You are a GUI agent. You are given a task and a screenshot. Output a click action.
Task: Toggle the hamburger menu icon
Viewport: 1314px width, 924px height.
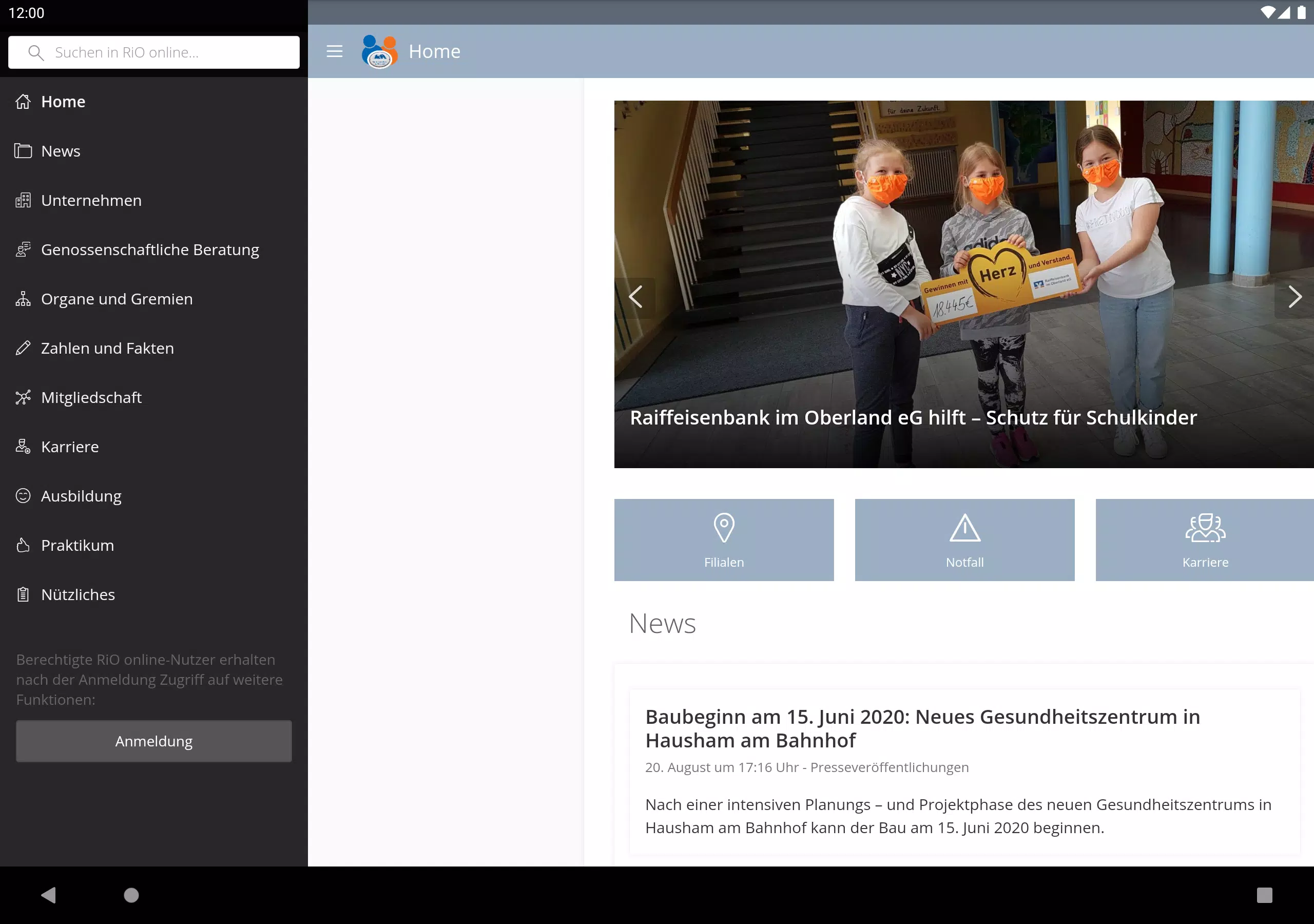coord(334,51)
